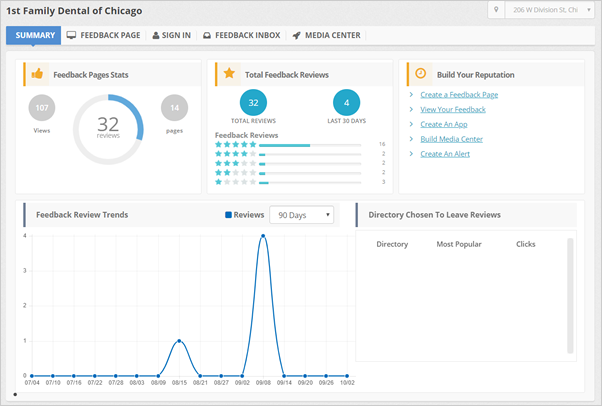Click the star icon beside Total Feedback Reviews
The width and height of the screenshot is (602, 406).
coord(229,73)
